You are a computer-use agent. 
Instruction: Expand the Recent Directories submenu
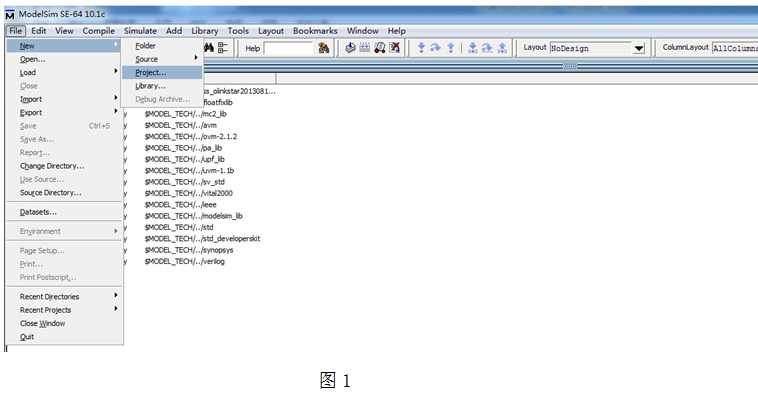[x=64, y=296]
